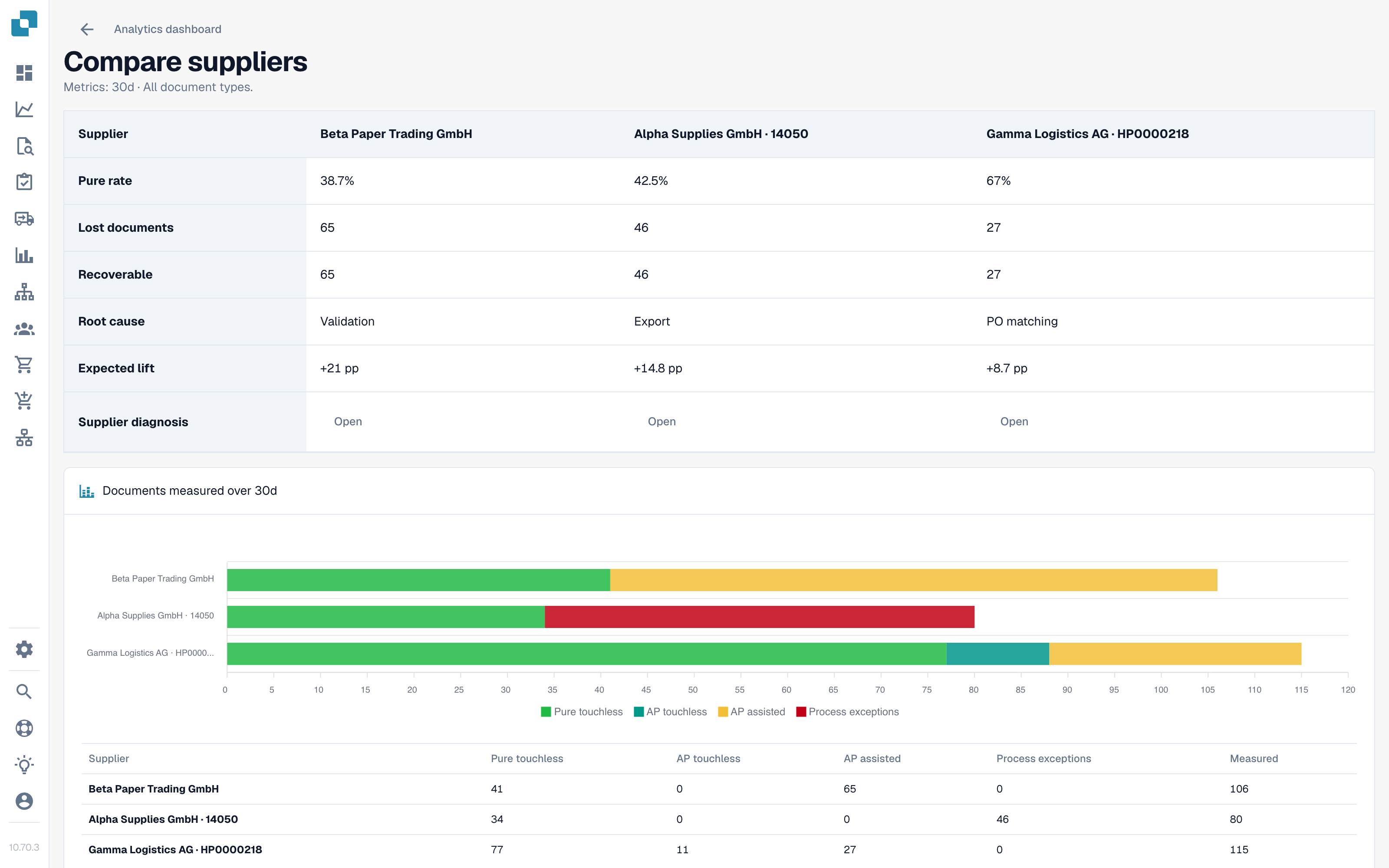Open the delivery truck icon
The width and height of the screenshot is (1389, 868).
[x=24, y=219]
